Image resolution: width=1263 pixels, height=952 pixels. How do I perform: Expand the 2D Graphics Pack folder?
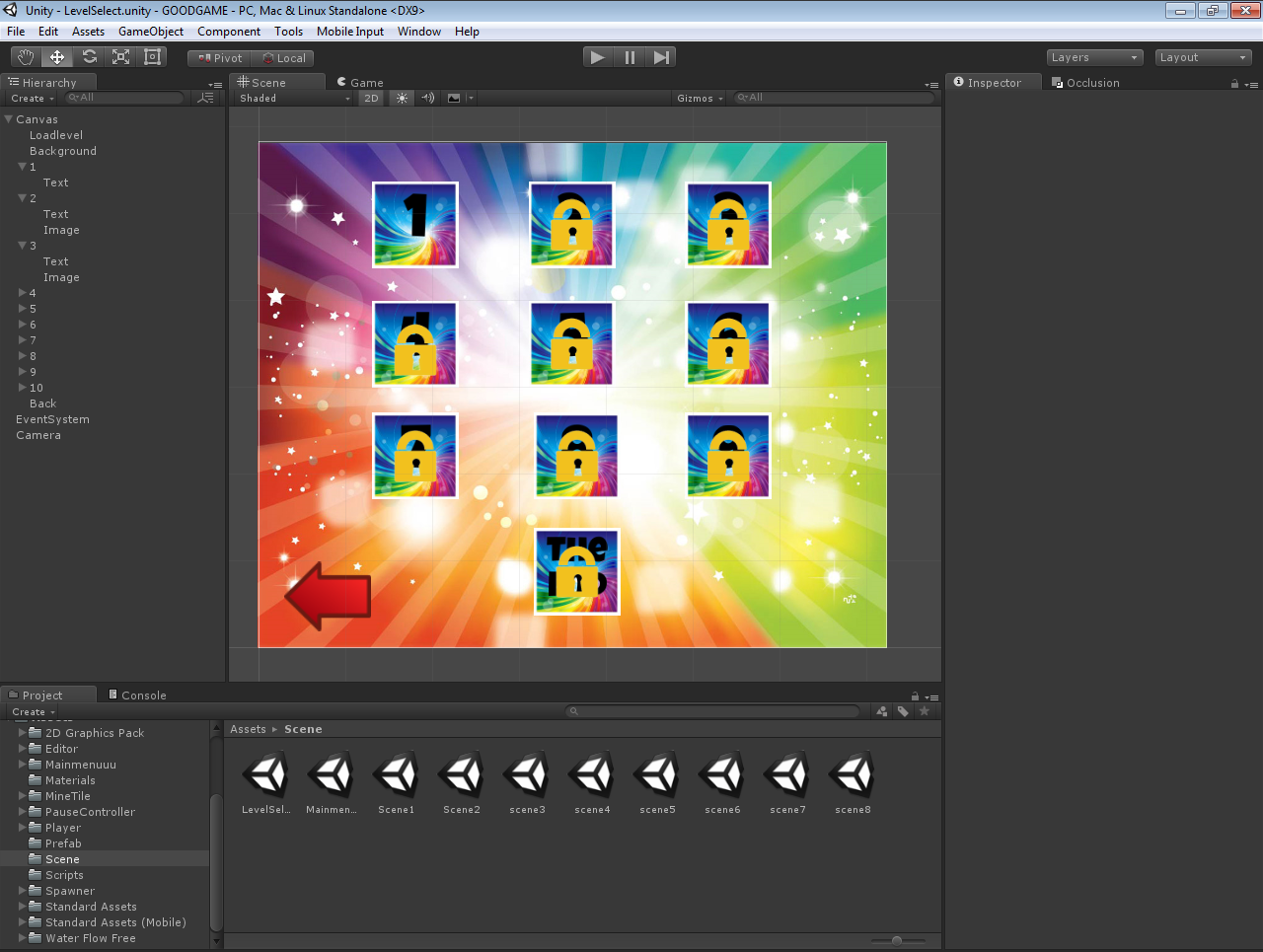(22, 733)
